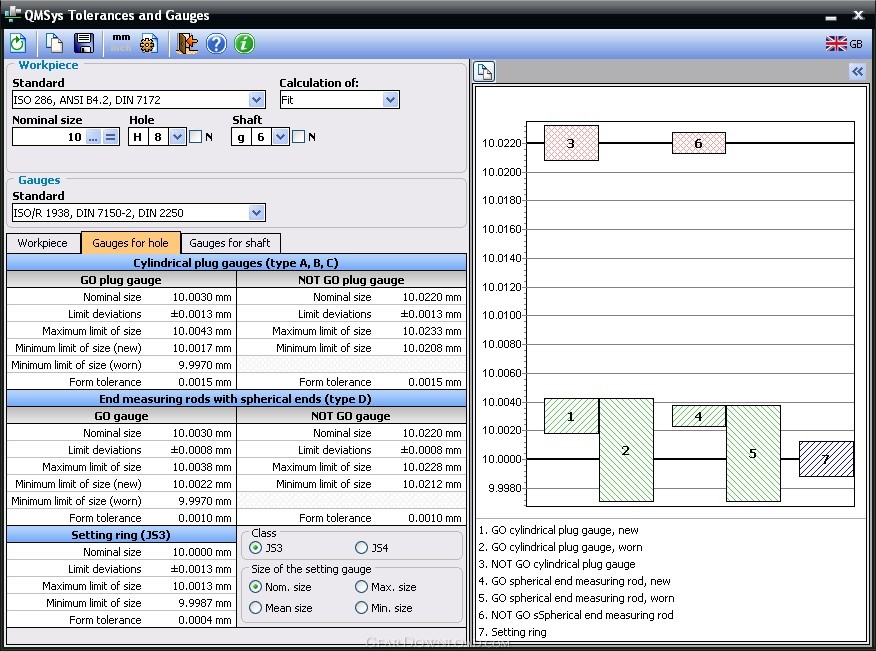Click the 'Cylindrical plug gauges (type A, B, C)' header
This screenshot has width=876, height=651.
coord(236,263)
